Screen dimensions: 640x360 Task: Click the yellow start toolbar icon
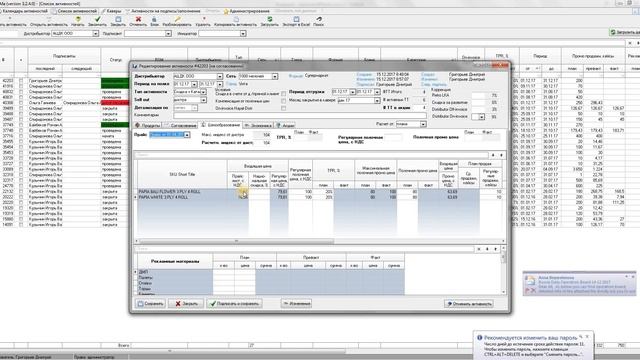tap(78, 19)
